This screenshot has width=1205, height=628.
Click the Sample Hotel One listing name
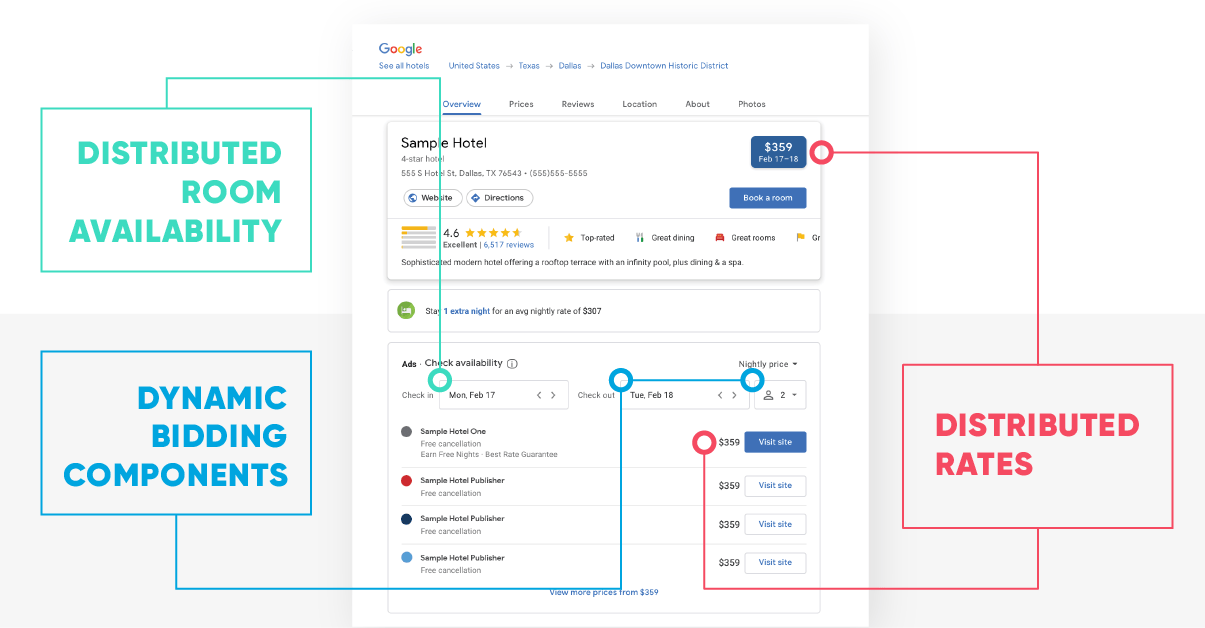coord(453,431)
